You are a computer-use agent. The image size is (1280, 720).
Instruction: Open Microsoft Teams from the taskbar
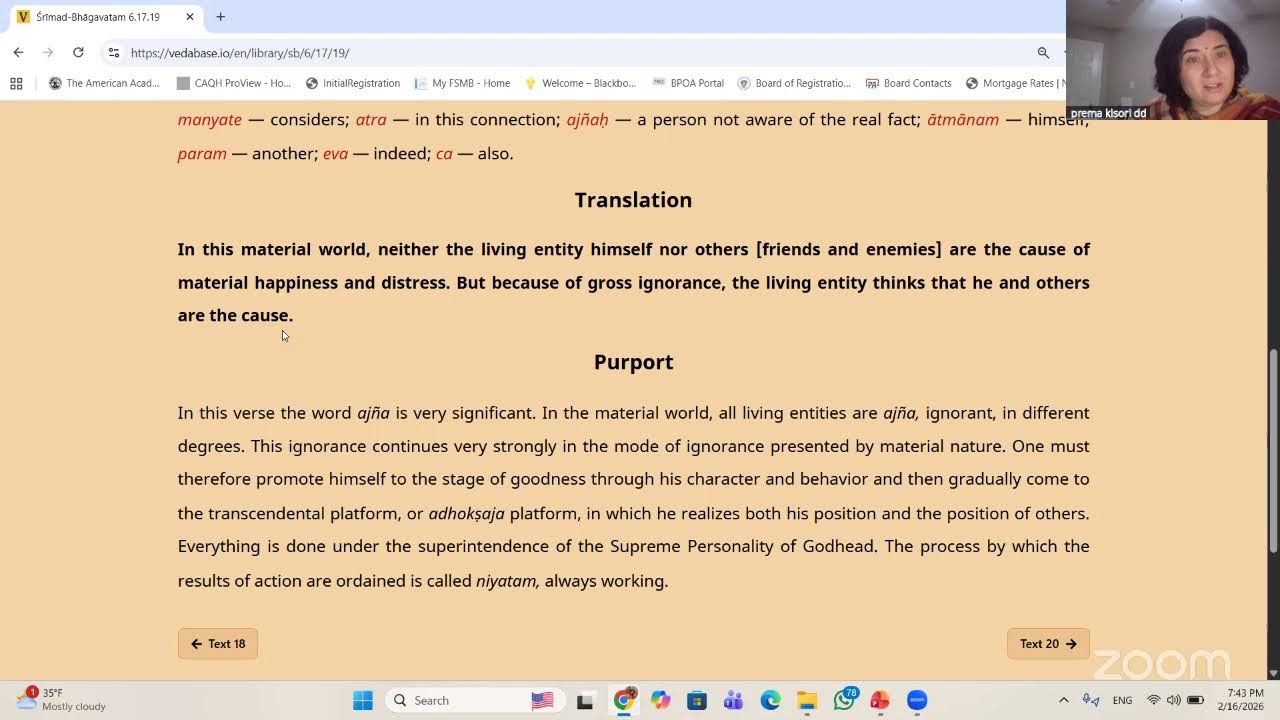point(733,700)
